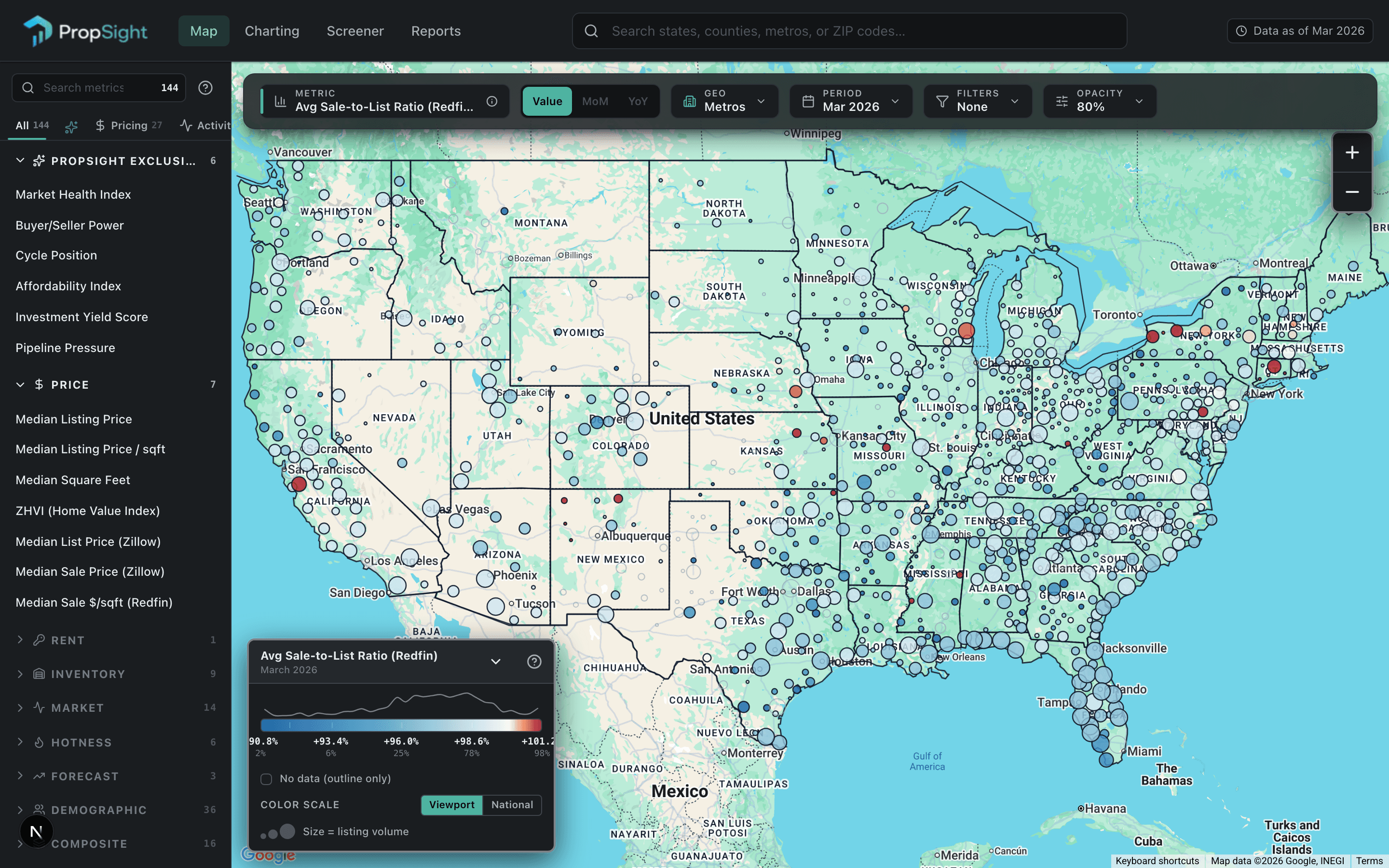Click the funnel icon in Filters selector
The height and width of the screenshot is (868, 1389).
[942, 101]
